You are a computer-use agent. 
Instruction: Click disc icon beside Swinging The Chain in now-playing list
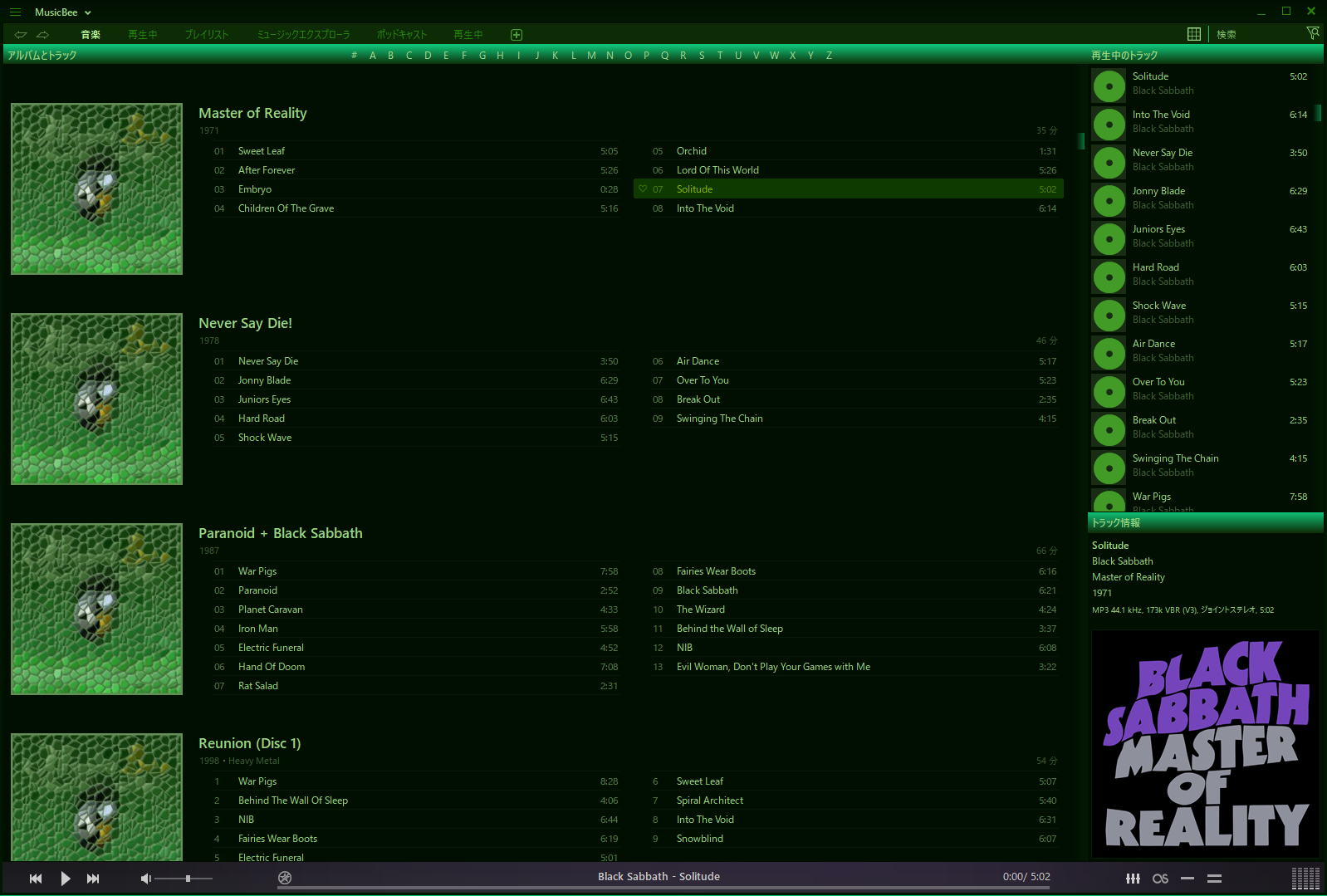[x=1109, y=468]
